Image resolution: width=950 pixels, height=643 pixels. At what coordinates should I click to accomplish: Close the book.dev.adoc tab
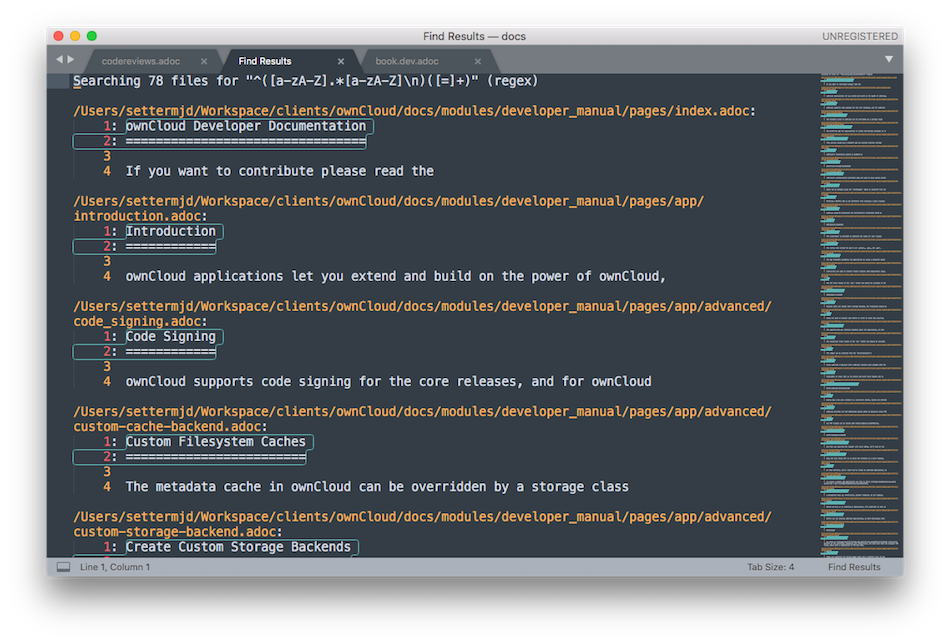tap(478, 61)
